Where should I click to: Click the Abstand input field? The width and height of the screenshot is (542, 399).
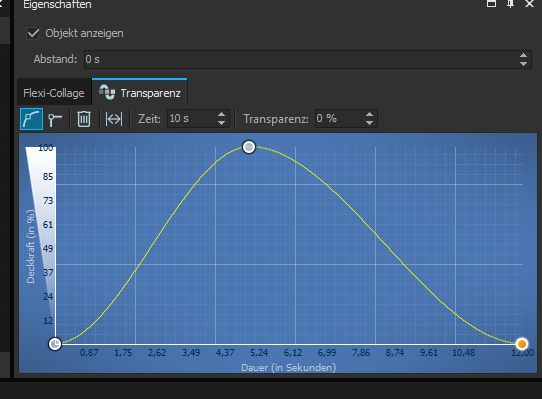pos(300,59)
